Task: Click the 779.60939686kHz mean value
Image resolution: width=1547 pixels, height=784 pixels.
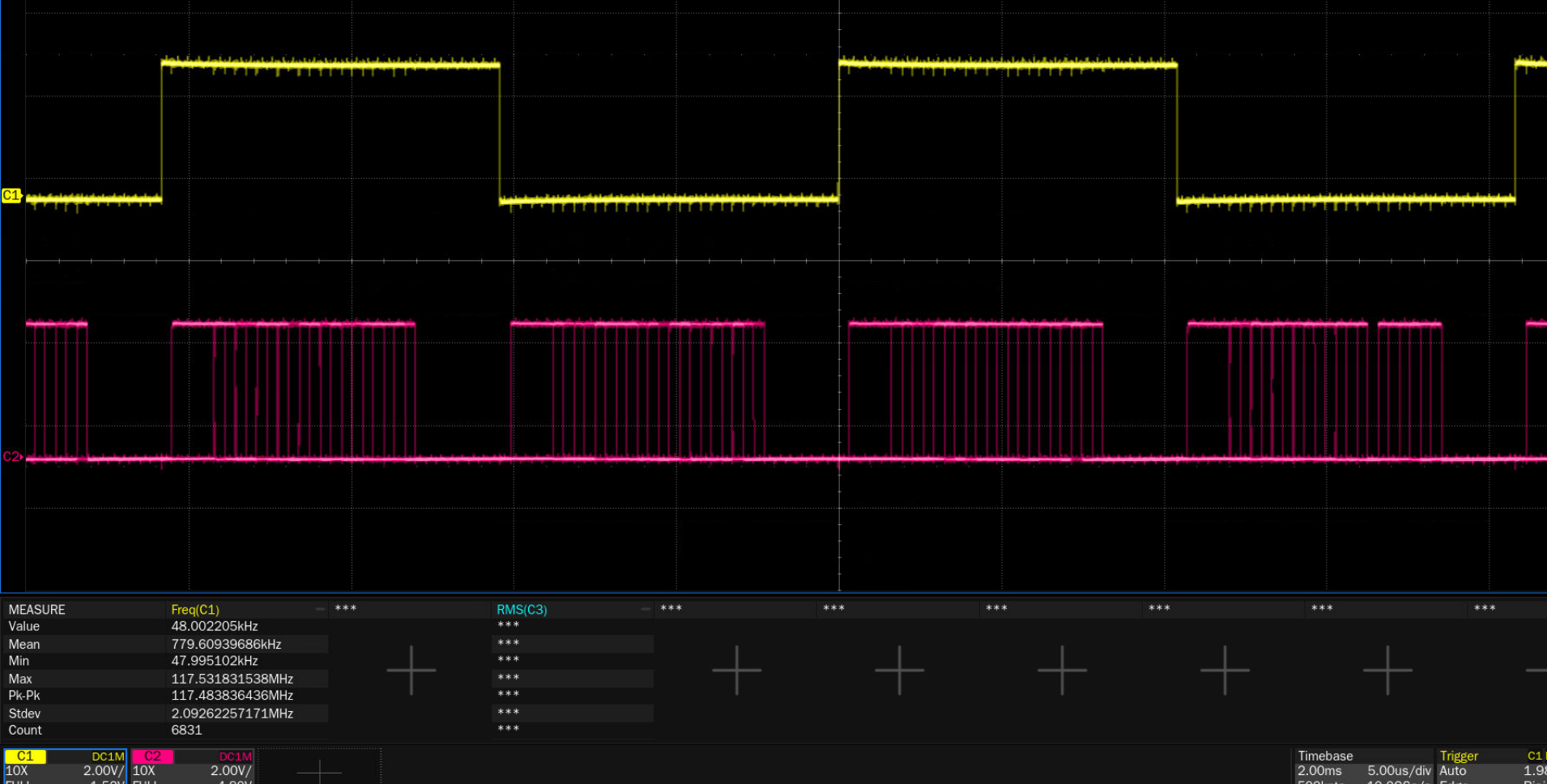Action: point(226,644)
